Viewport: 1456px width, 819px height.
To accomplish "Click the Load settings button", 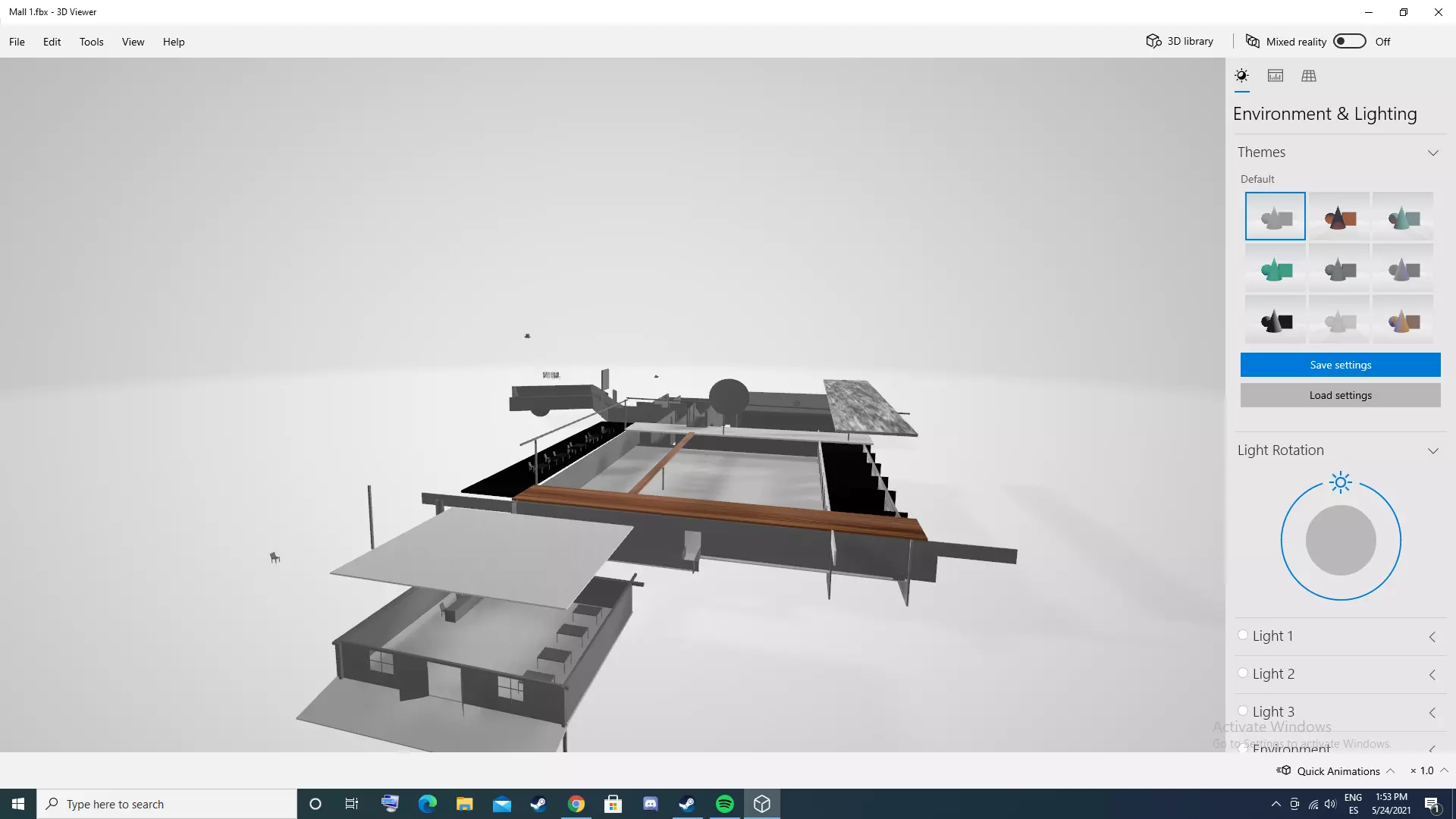I will click(1340, 395).
